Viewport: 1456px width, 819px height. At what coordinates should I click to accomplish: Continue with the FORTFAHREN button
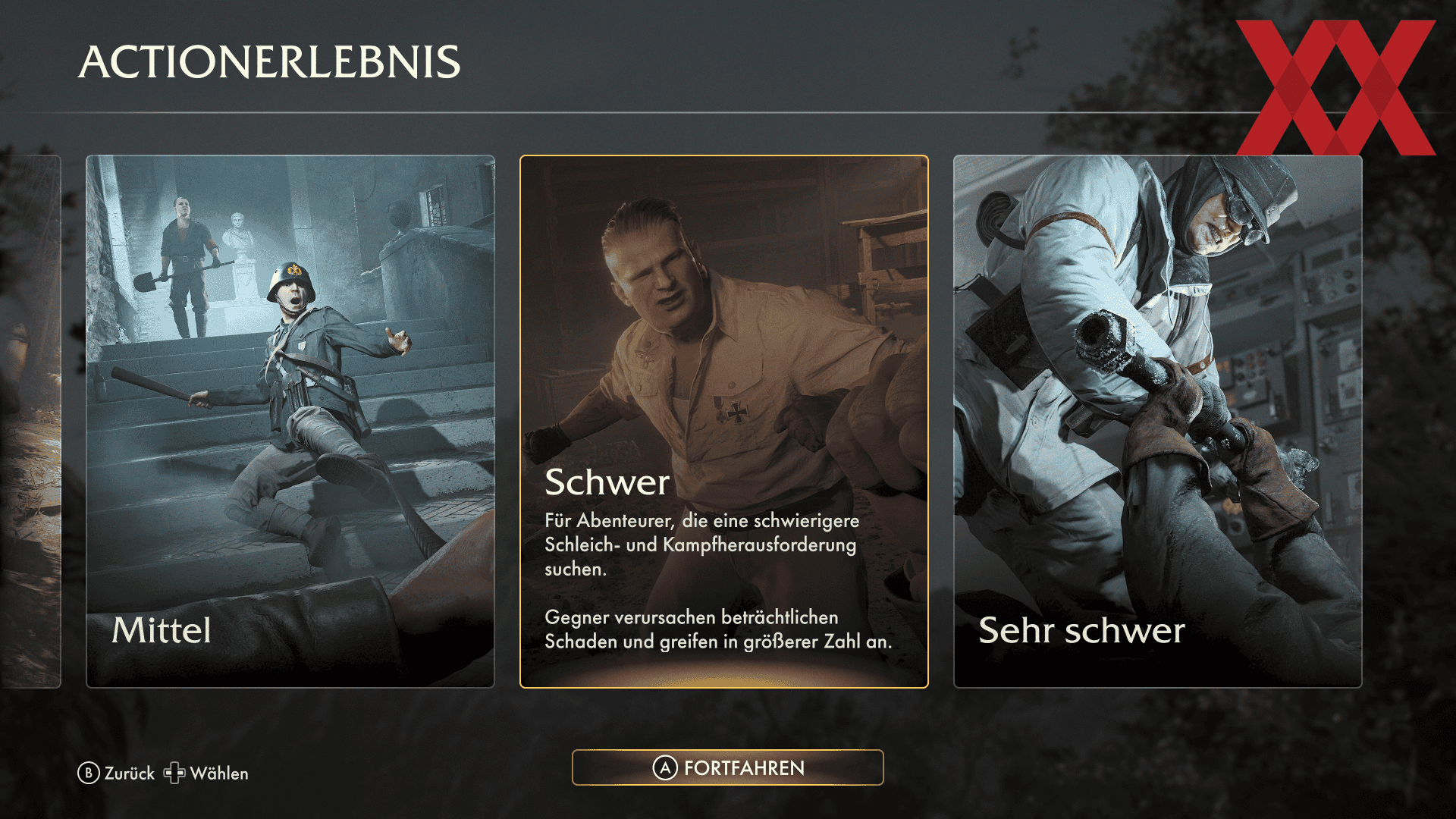(728, 767)
